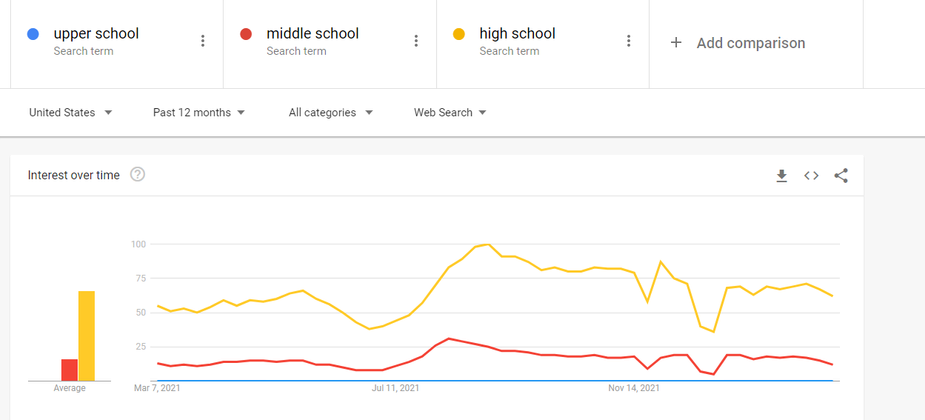Open embed code for the chart
The width and height of the screenshot is (925, 420).
click(x=811, y=176)
